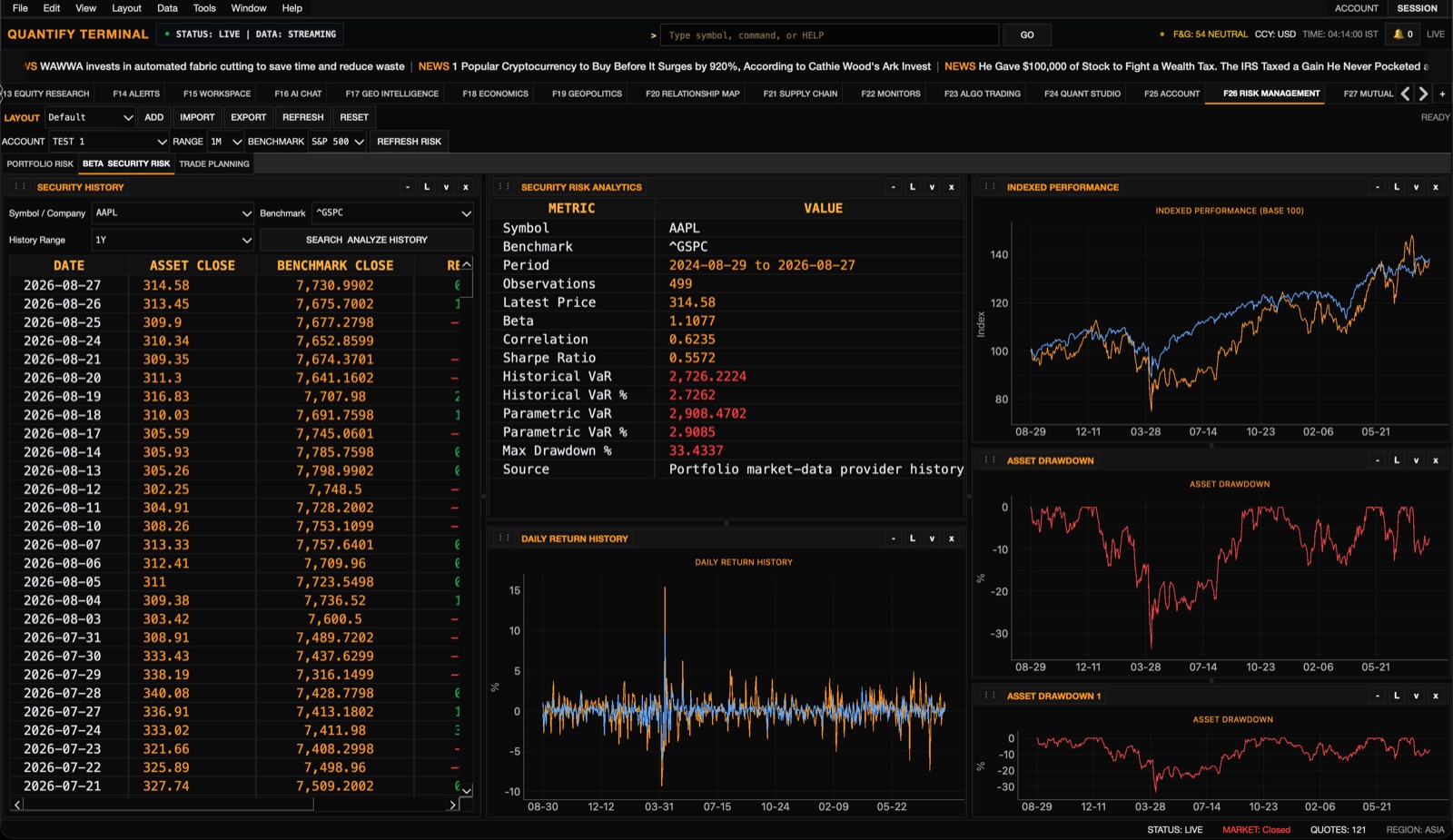Click the Max Drawdown % value 33.4337
The image size is (1453, 840).
(697, 450)
